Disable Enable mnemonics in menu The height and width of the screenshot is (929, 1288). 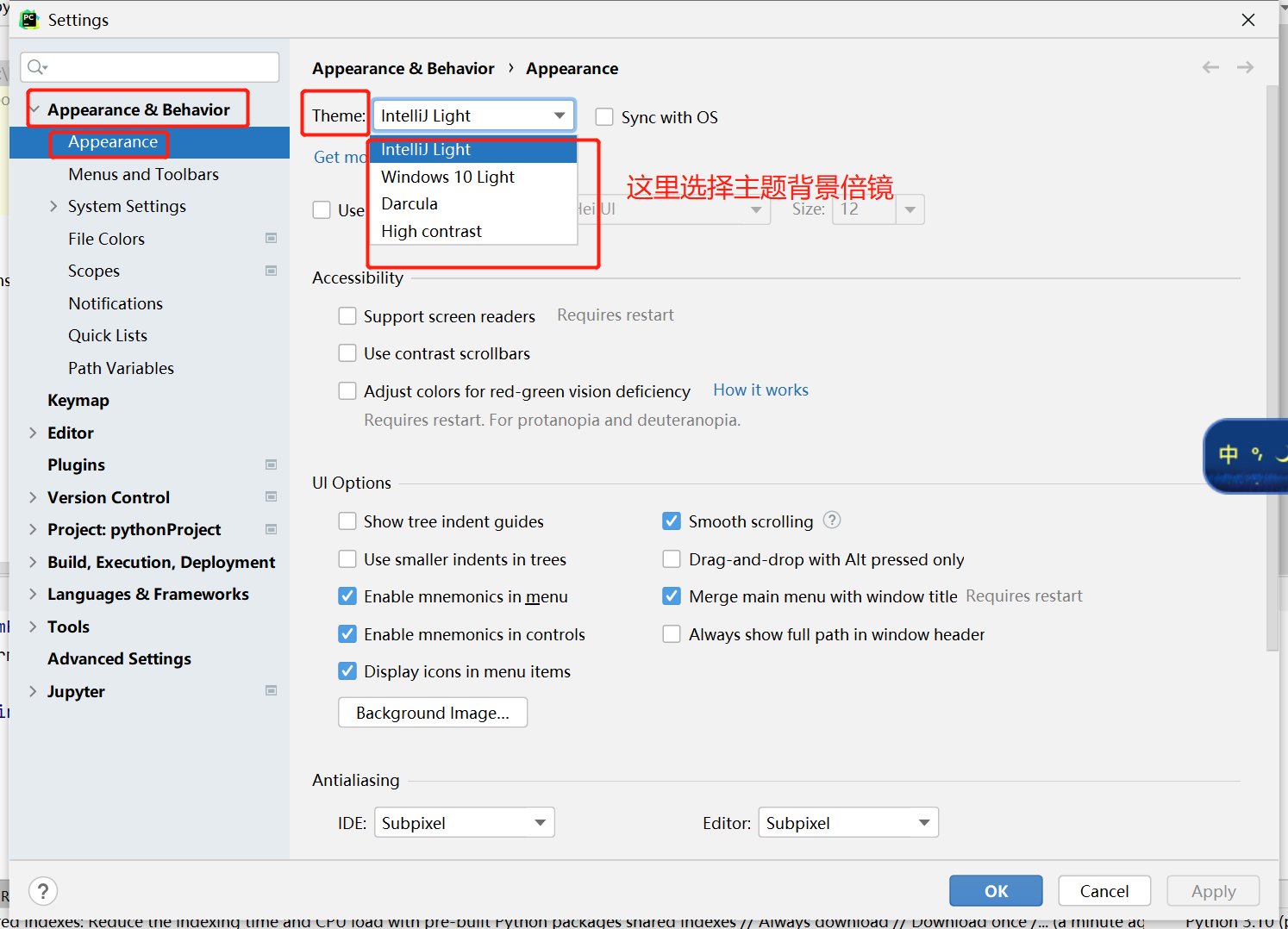pyautogui.click(x=347, y=596)
